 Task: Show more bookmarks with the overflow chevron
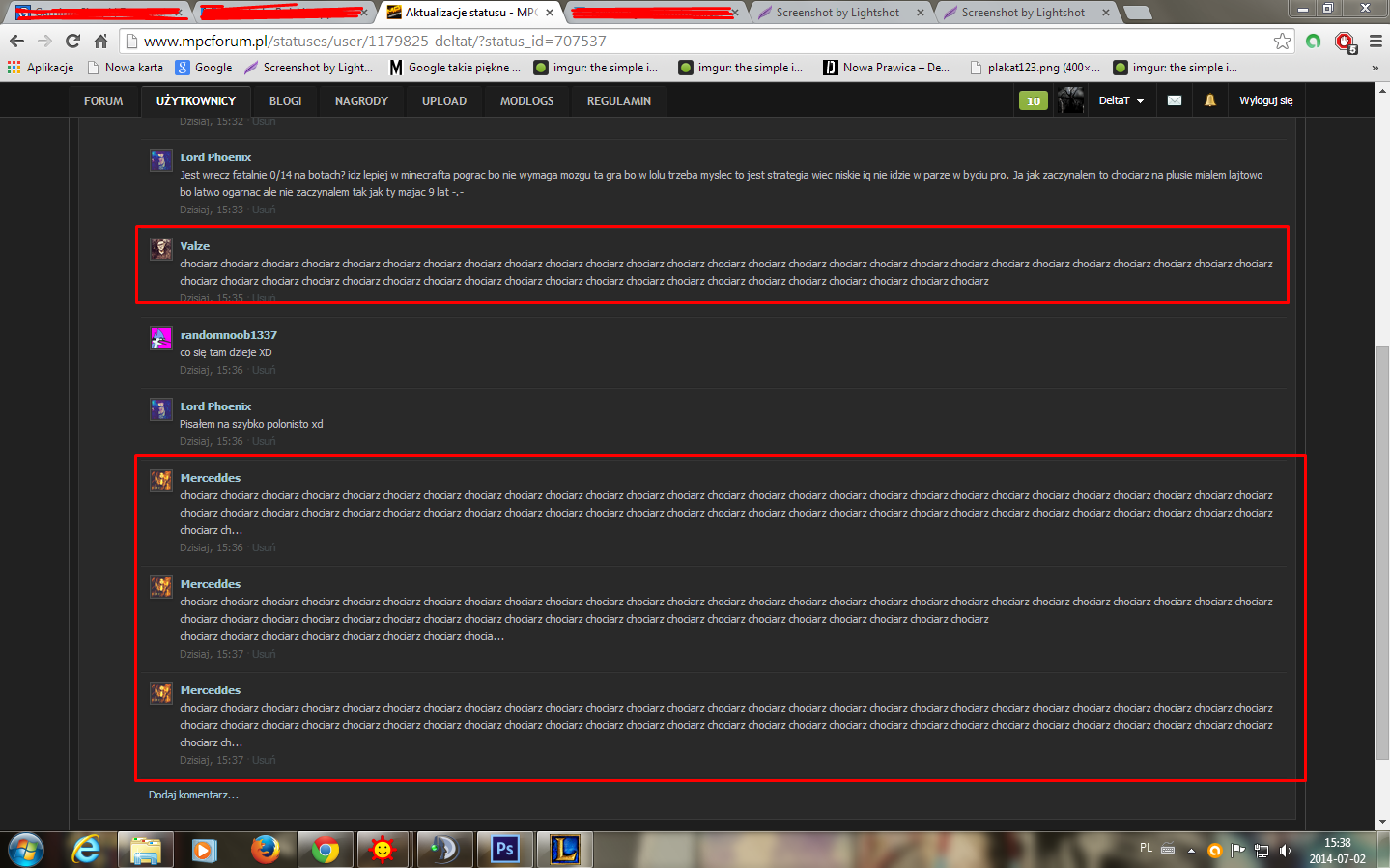(1375, 68)
